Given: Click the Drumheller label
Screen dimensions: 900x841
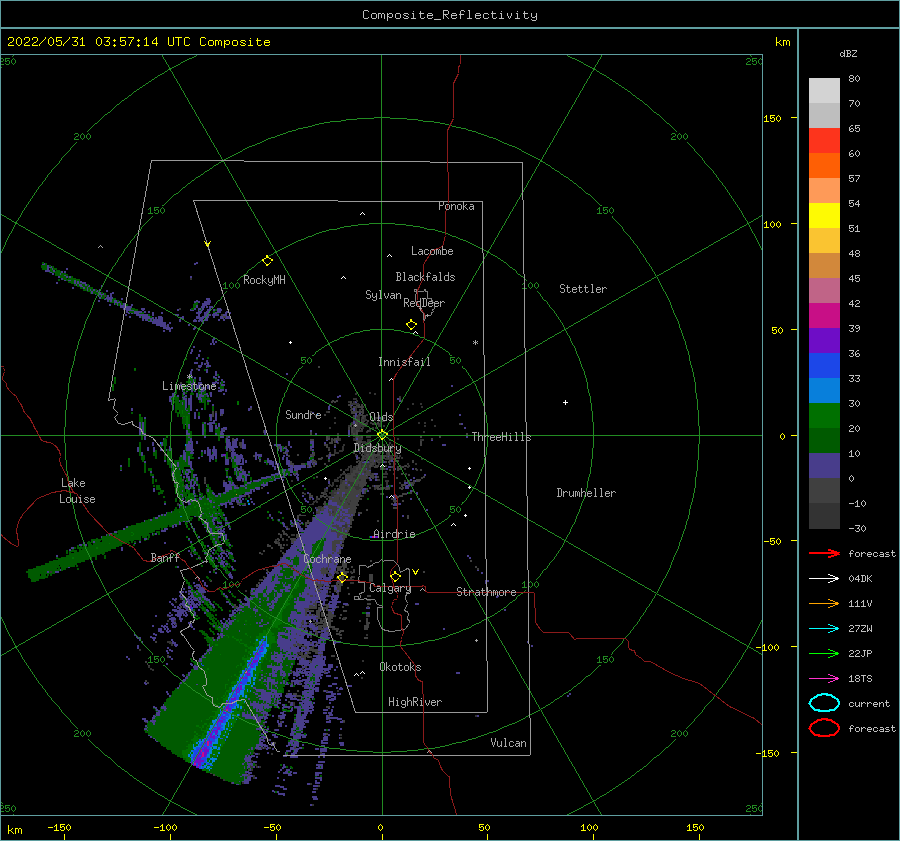Looking at the screenshot, I should 586,493.
